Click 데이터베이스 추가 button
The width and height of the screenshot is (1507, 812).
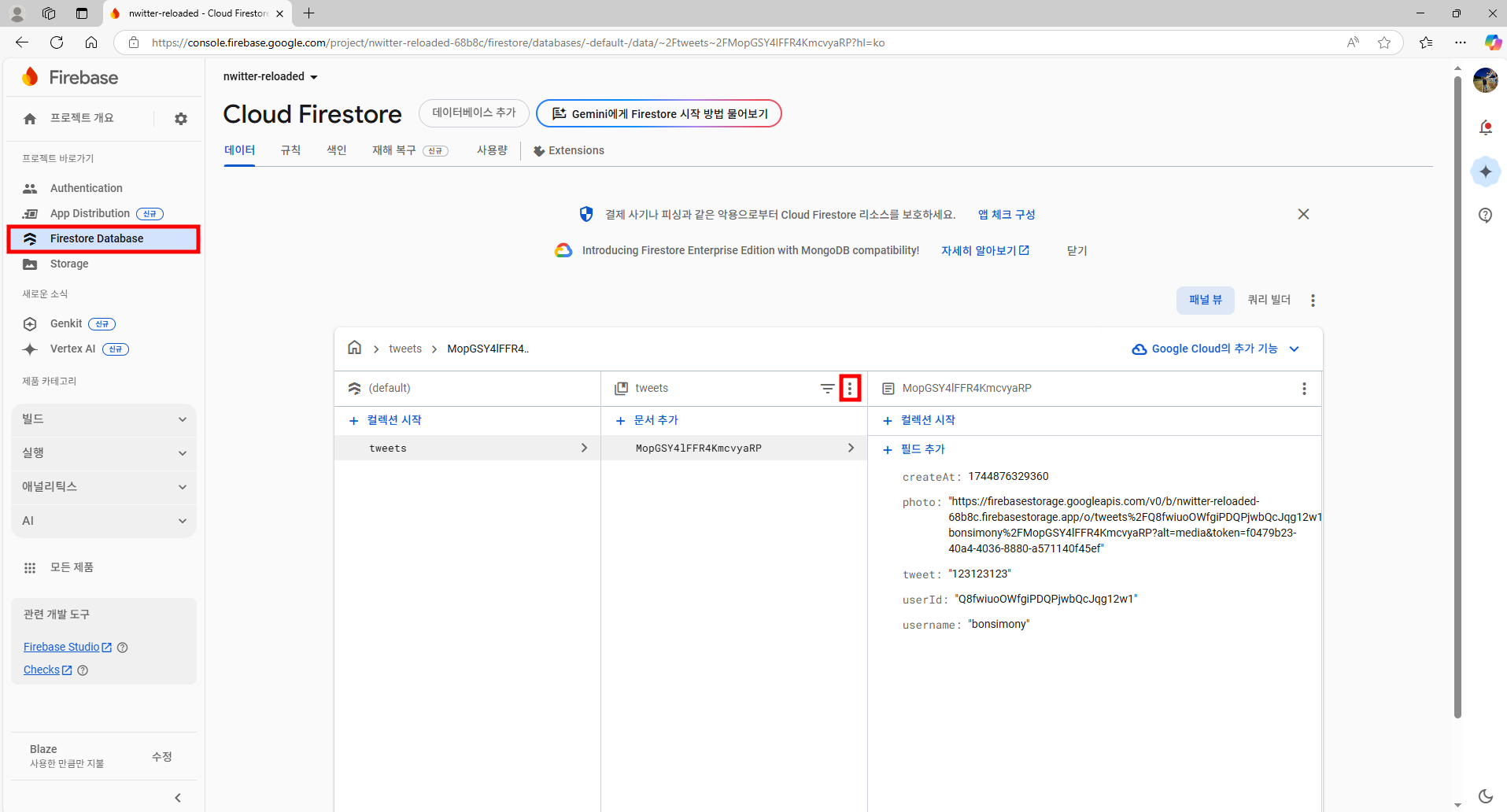[474, 113]
